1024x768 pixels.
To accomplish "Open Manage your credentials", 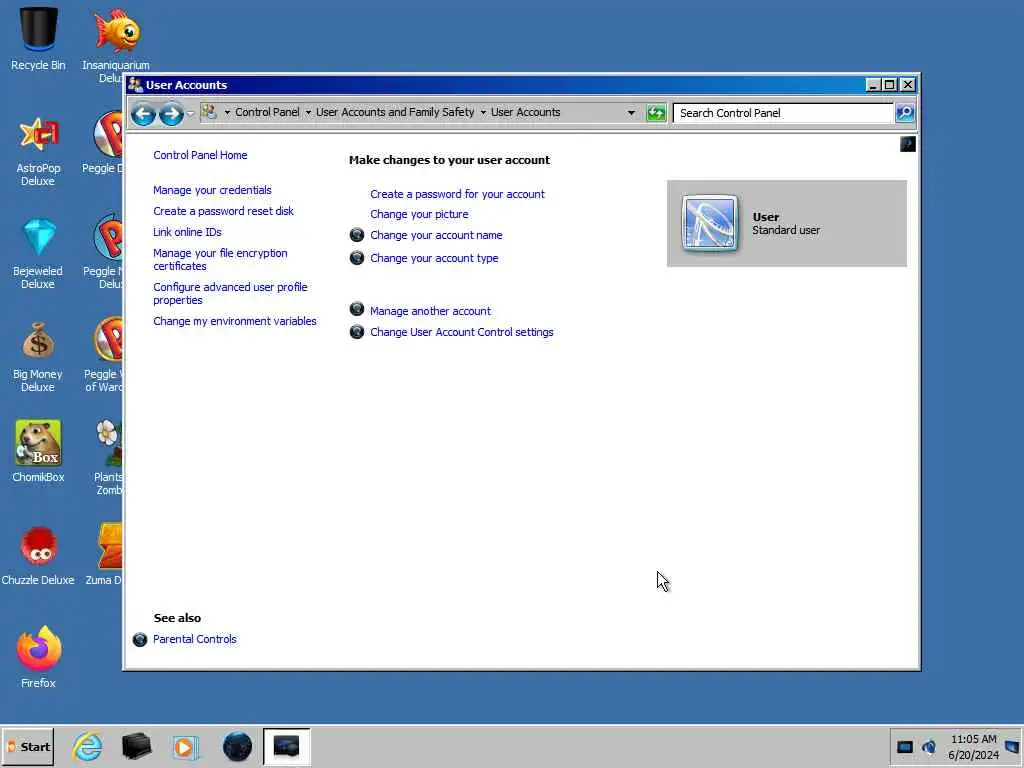I will 212,190.
